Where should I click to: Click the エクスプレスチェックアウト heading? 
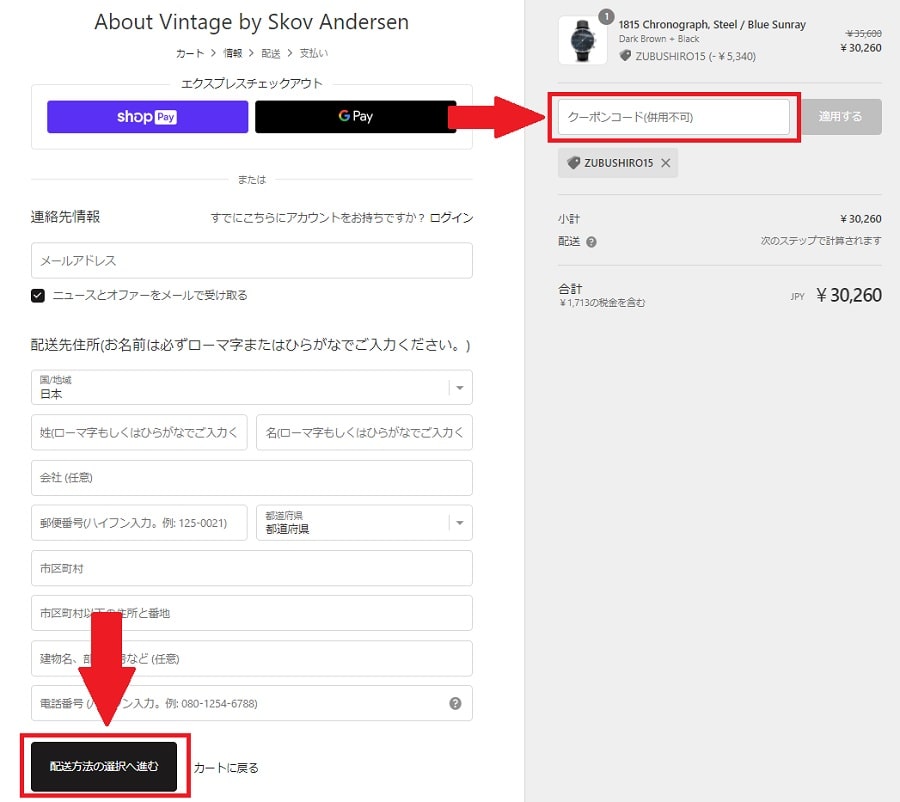click(x=252, y=84)
